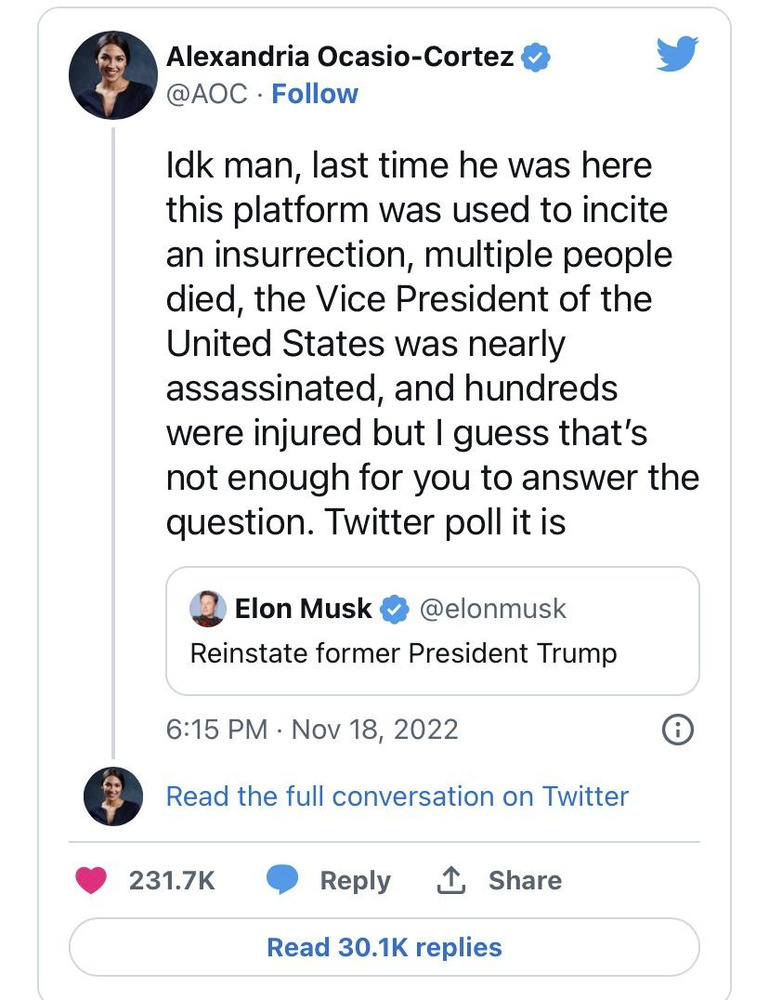Open the 6:15 PM Nov 18, 2022 timestamp

[312, 730]
